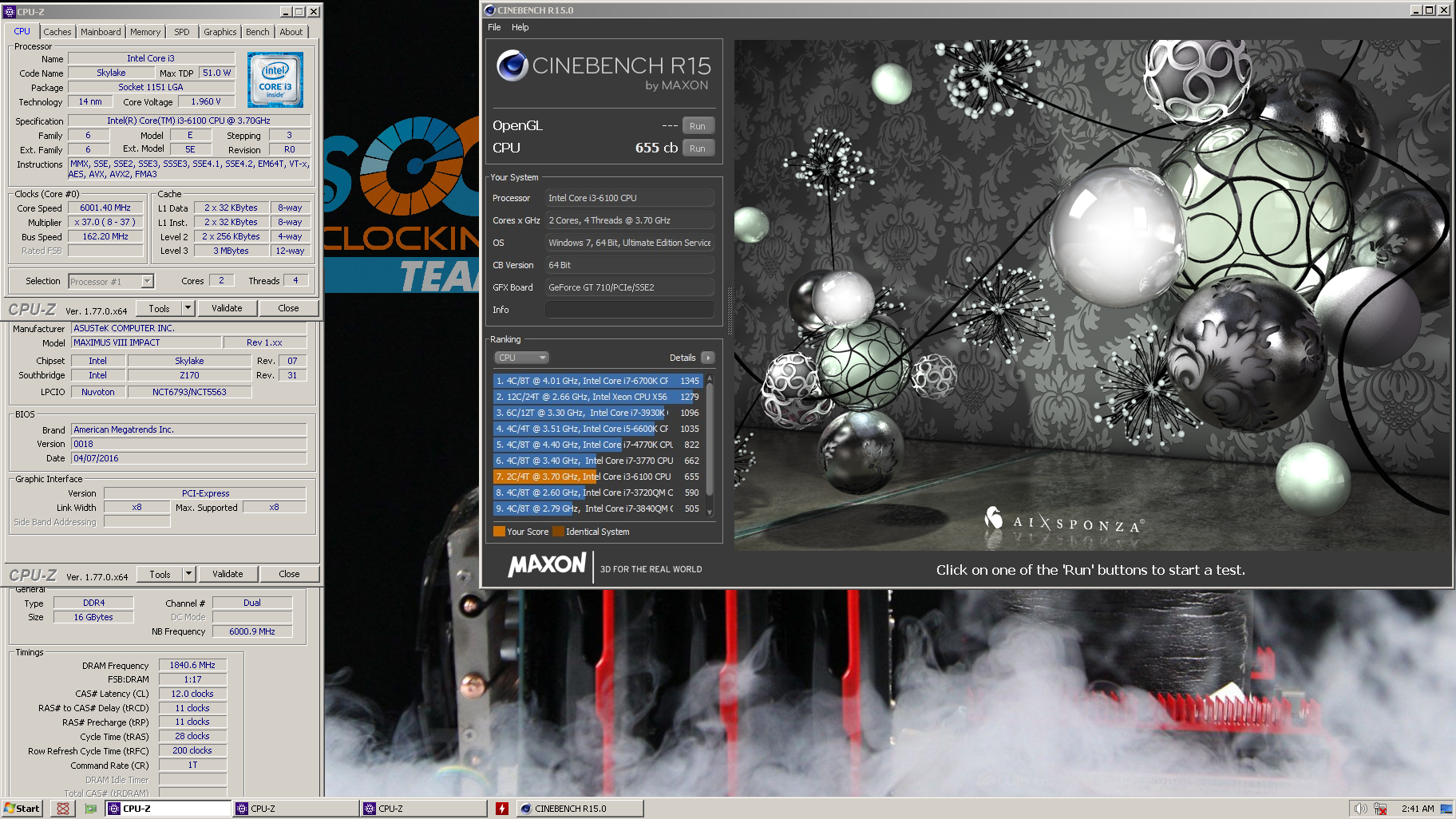Open the Memory tab

[145, 32]
